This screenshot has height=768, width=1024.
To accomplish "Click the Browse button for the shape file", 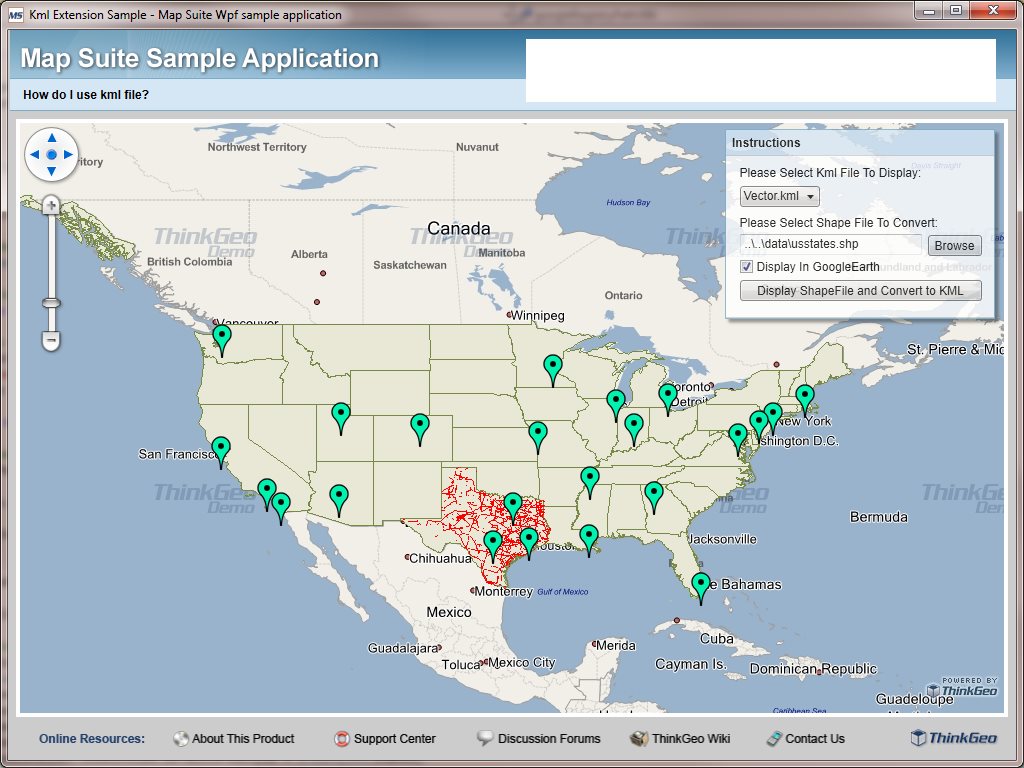I will coord(954,244).
